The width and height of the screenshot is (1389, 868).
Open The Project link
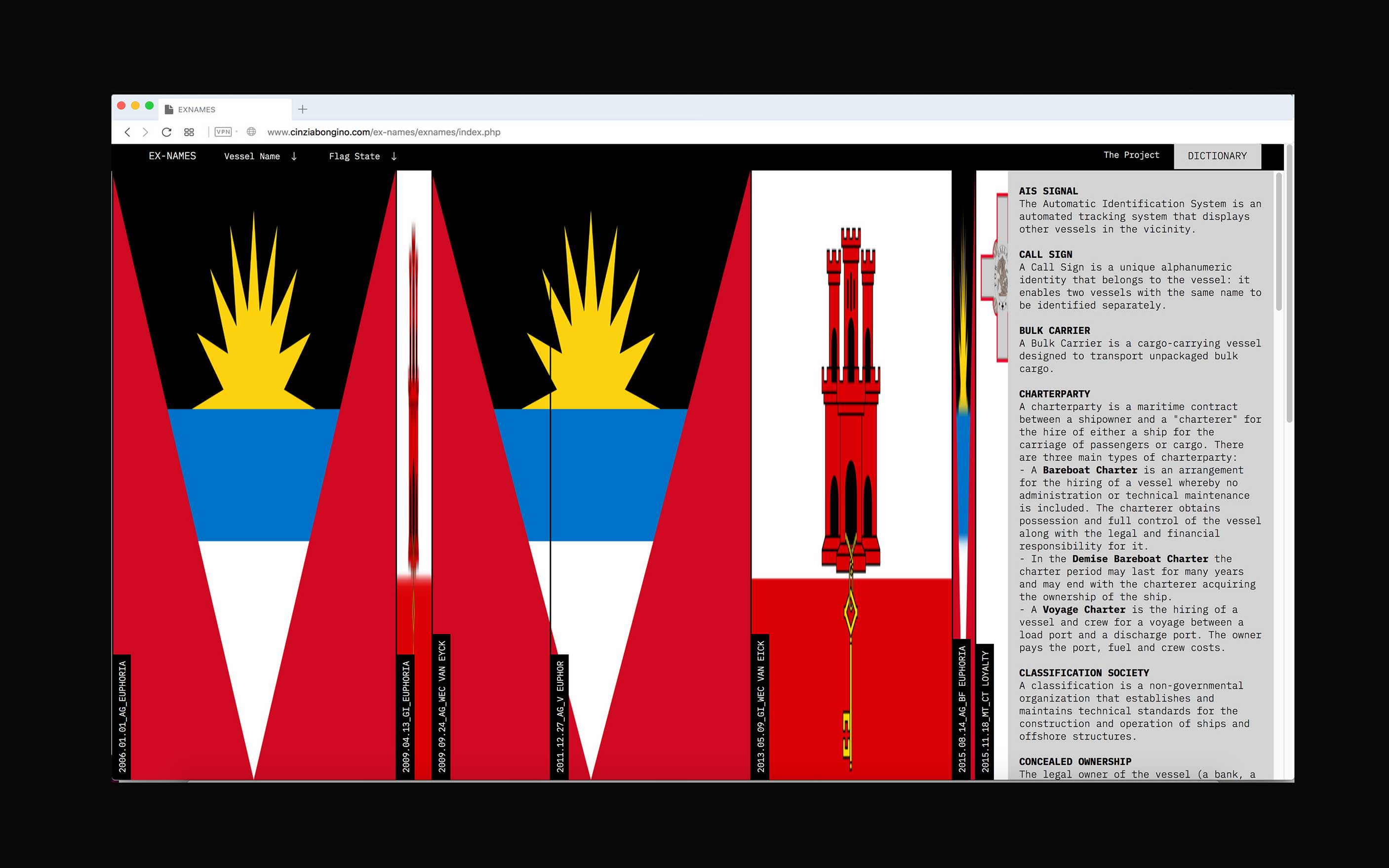[x=1131, y=155]
